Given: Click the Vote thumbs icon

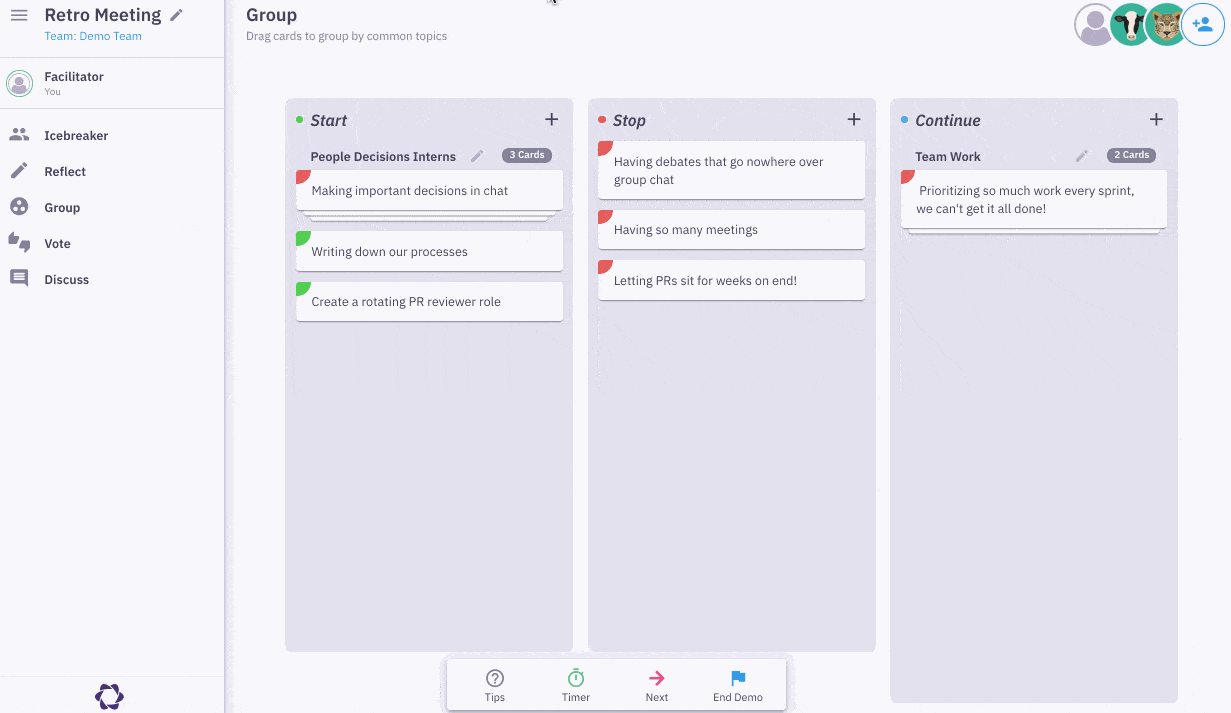Looking at the screenshot, I should click(19, 243).
